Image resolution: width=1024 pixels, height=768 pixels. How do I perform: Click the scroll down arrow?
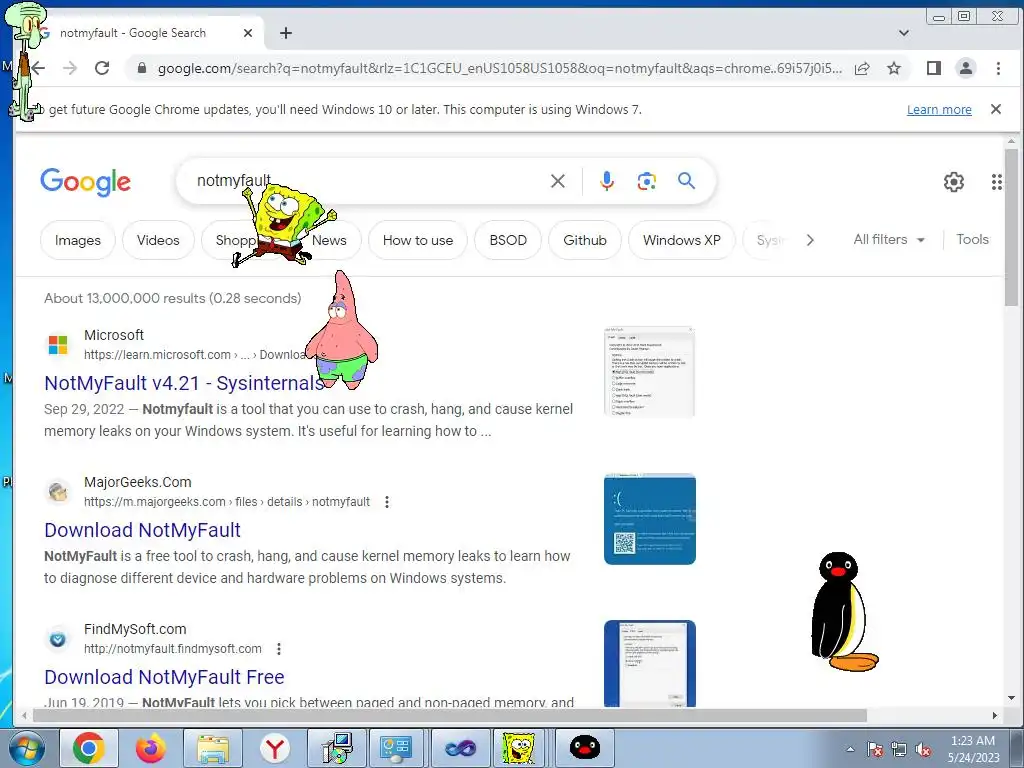pos(1011,698)
